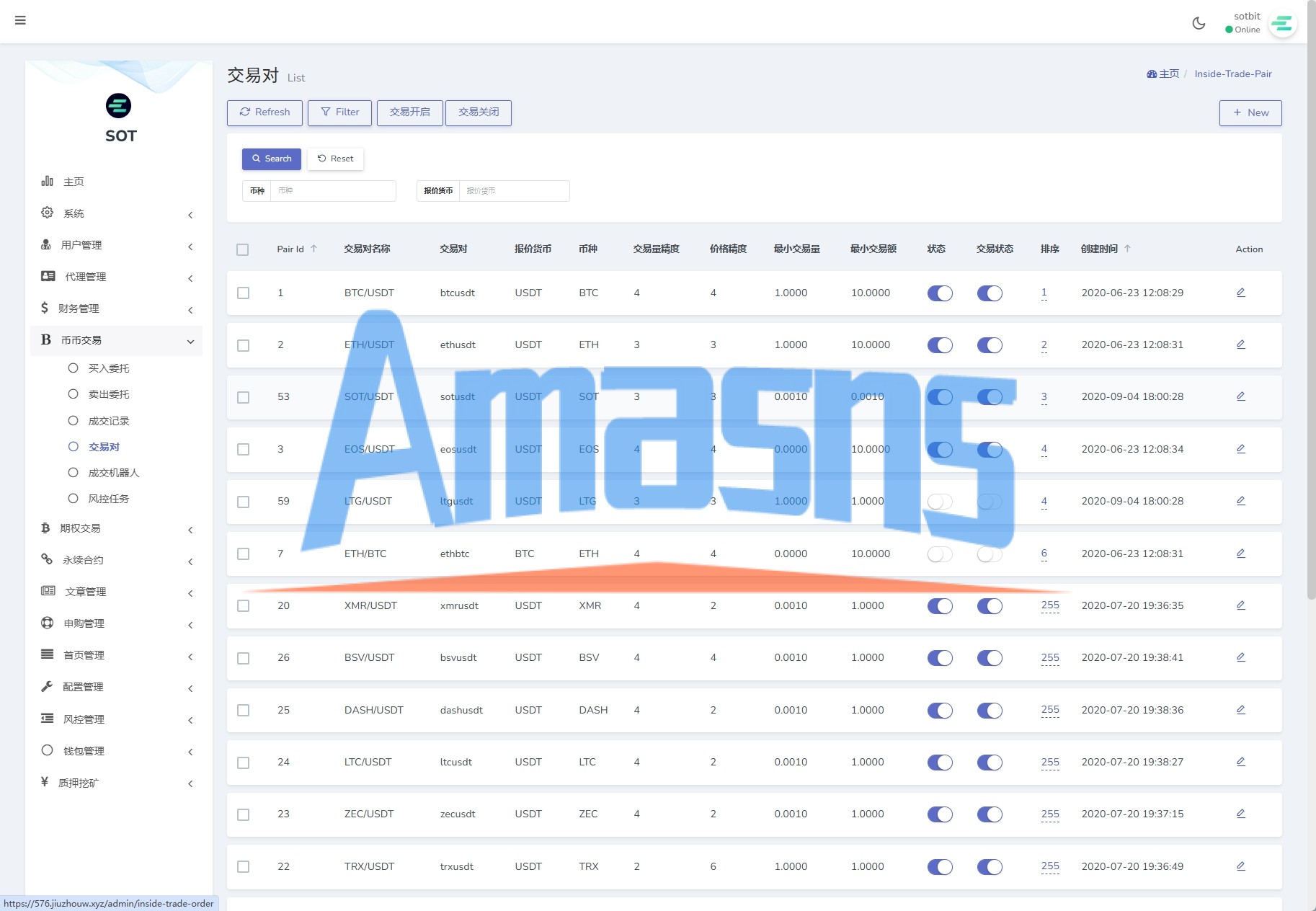Click the 风控管理 indent icon

(48, 719)
